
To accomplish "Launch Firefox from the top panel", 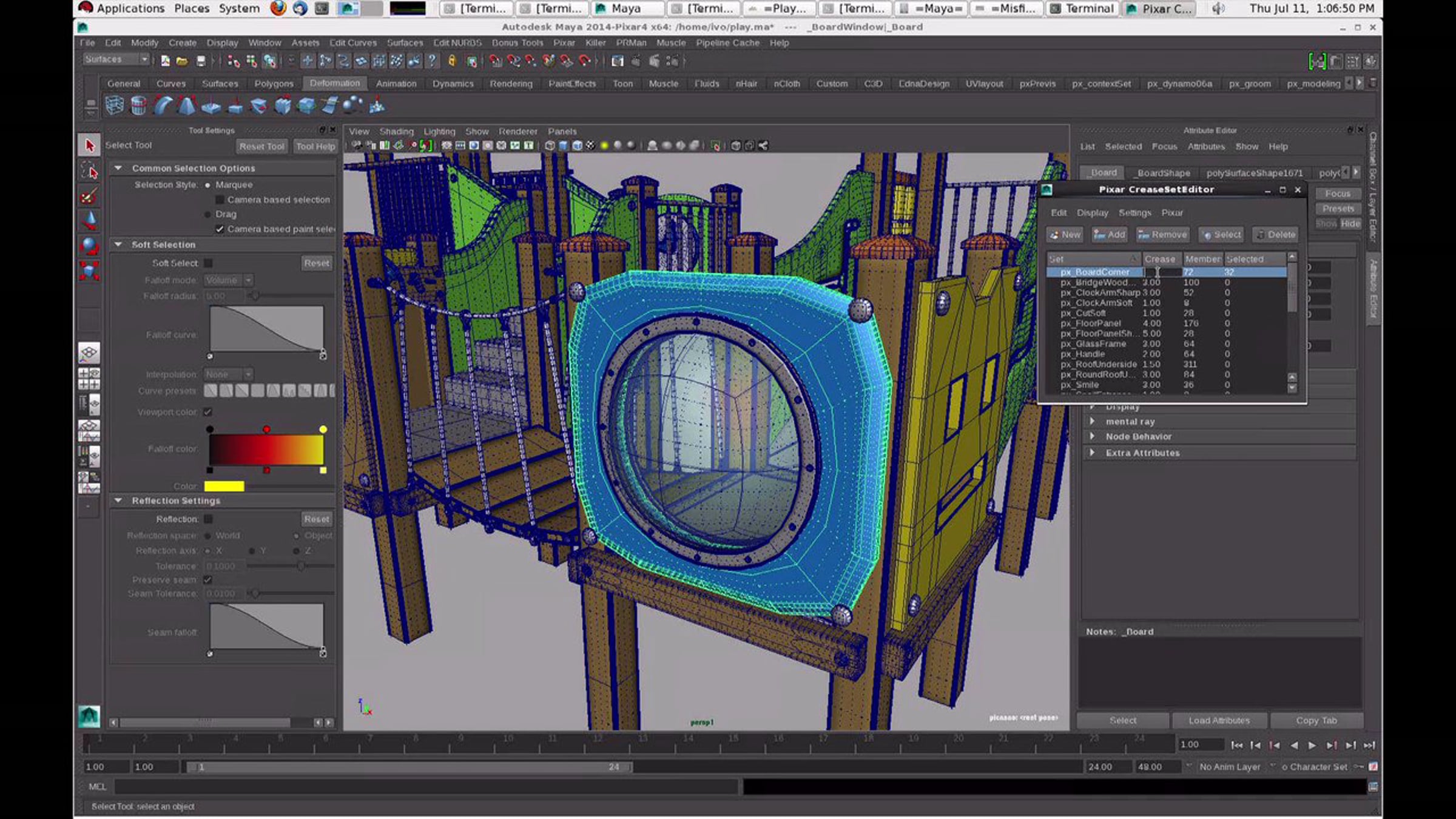I will tap(278, 8).
